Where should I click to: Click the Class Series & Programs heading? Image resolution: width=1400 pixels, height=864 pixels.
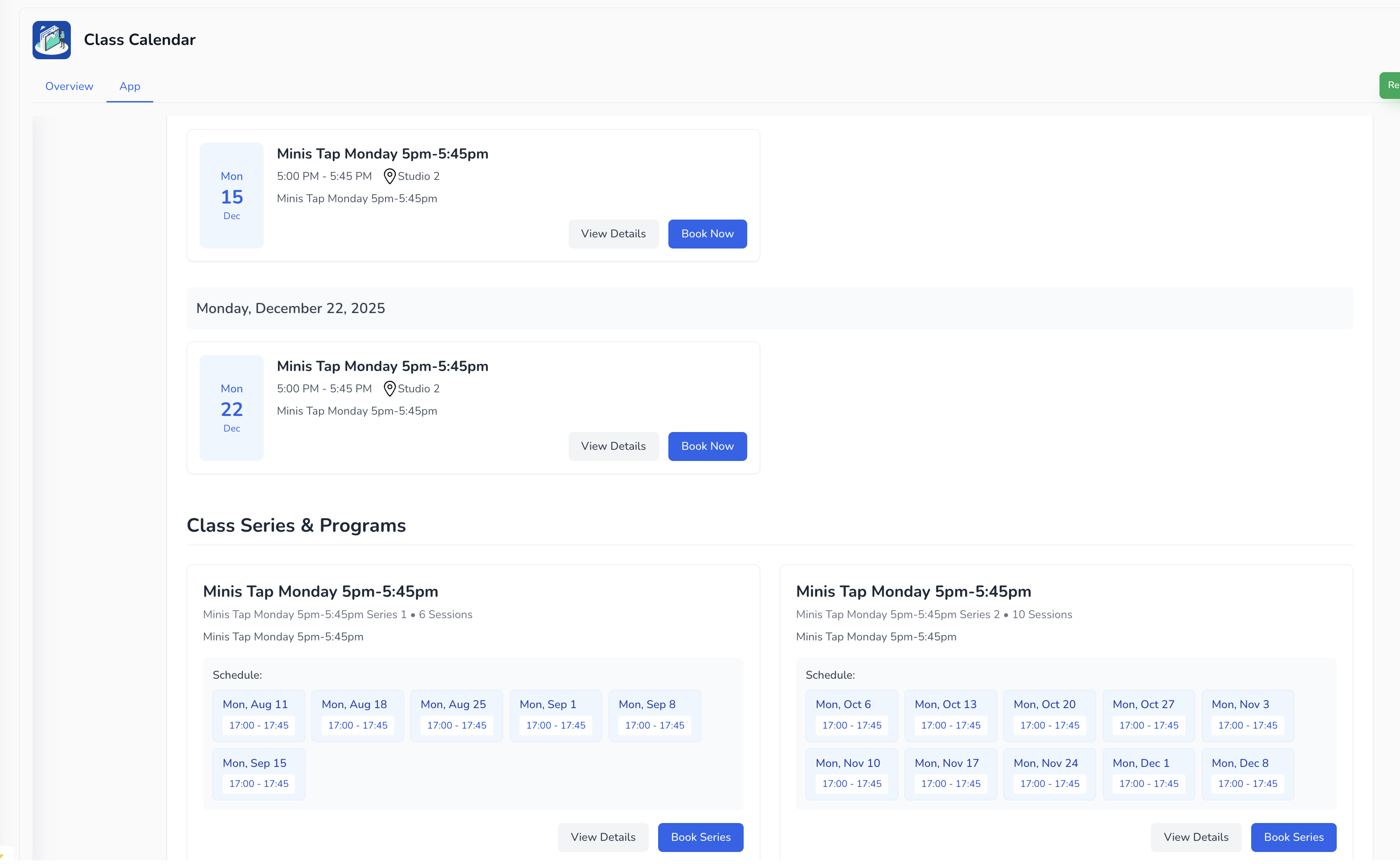coord(296,526)
